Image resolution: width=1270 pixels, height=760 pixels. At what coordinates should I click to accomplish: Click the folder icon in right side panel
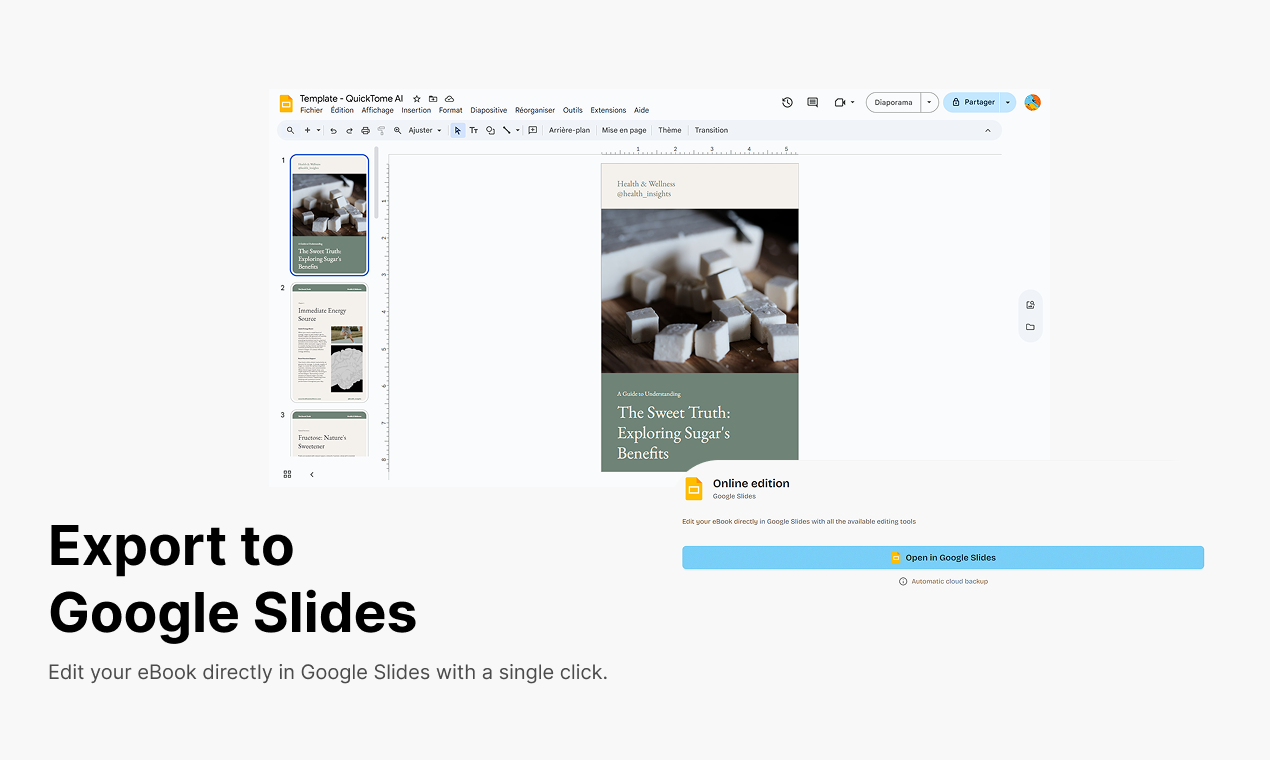pyautogui.click(x=1030, y=327)
